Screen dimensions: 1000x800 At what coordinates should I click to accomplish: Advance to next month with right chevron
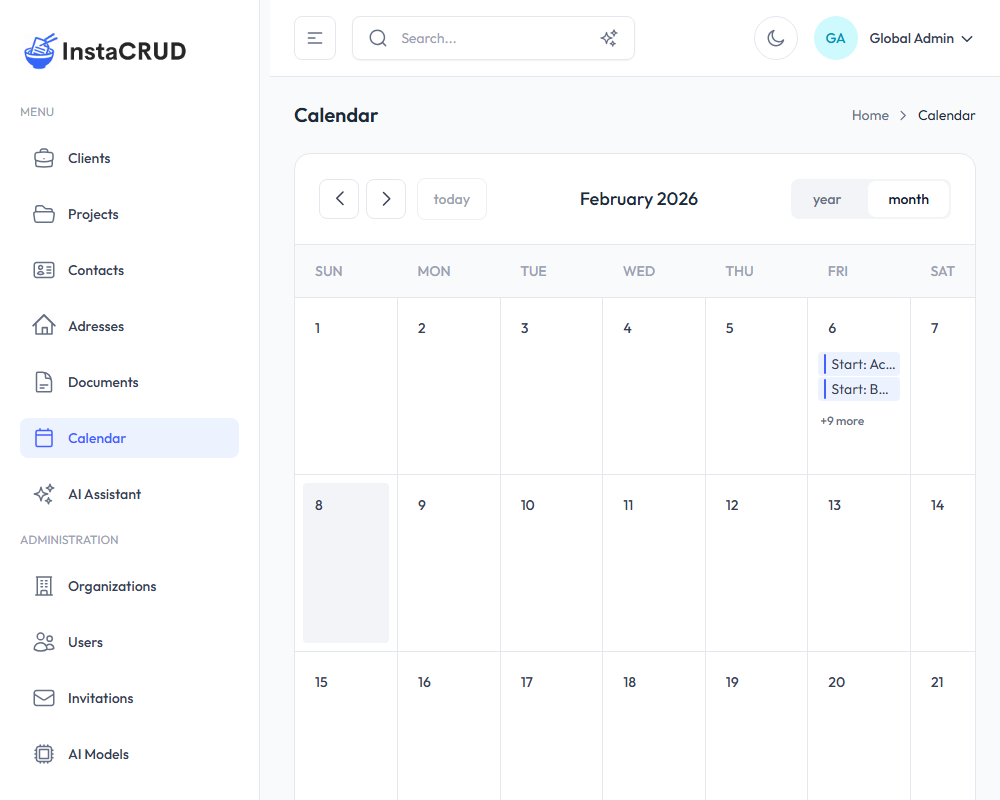pos(385,199)
